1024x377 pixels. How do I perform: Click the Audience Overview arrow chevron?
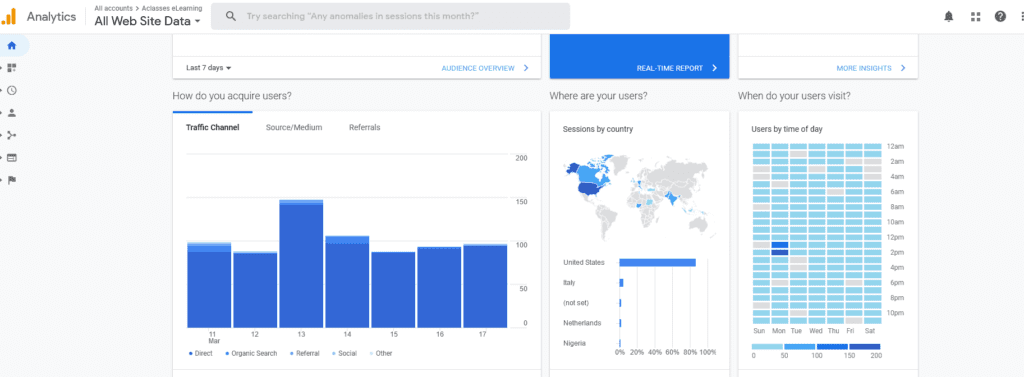click(526, 68)
